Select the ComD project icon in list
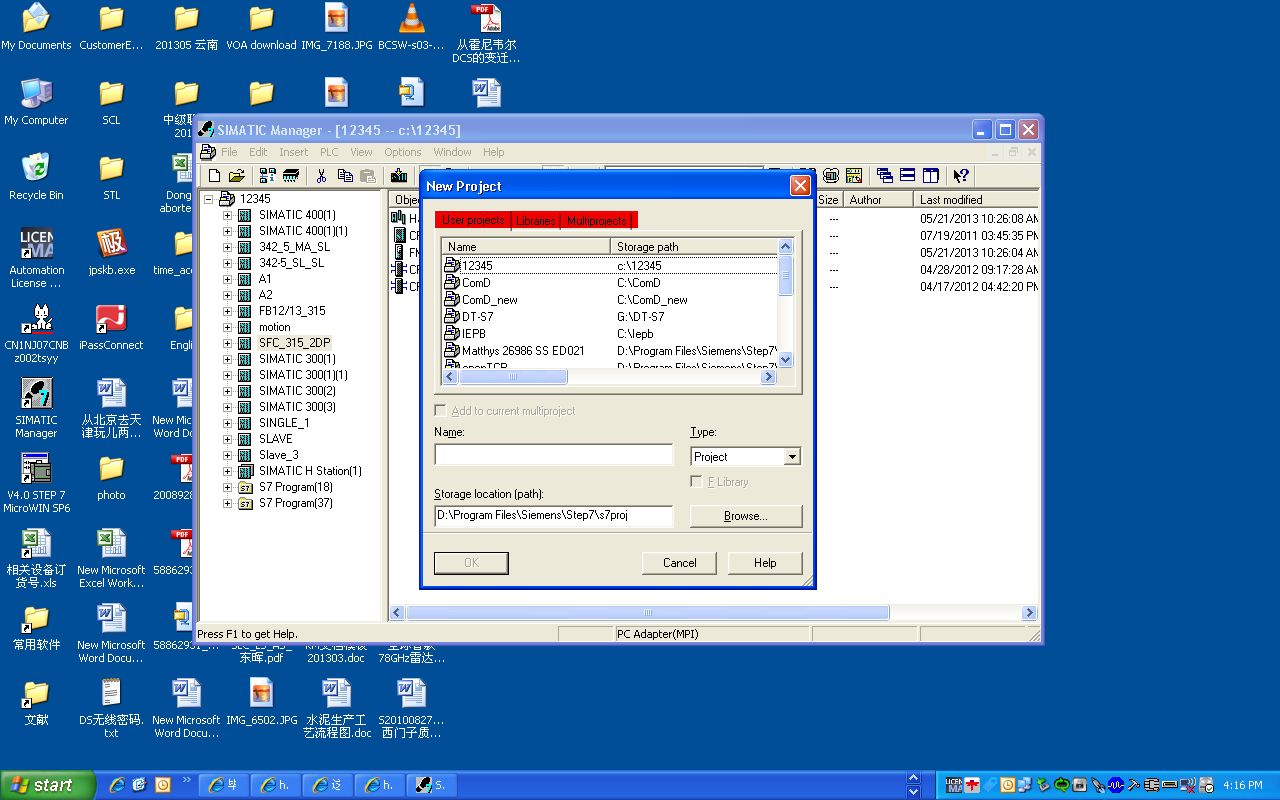 [x=452, y=283]
